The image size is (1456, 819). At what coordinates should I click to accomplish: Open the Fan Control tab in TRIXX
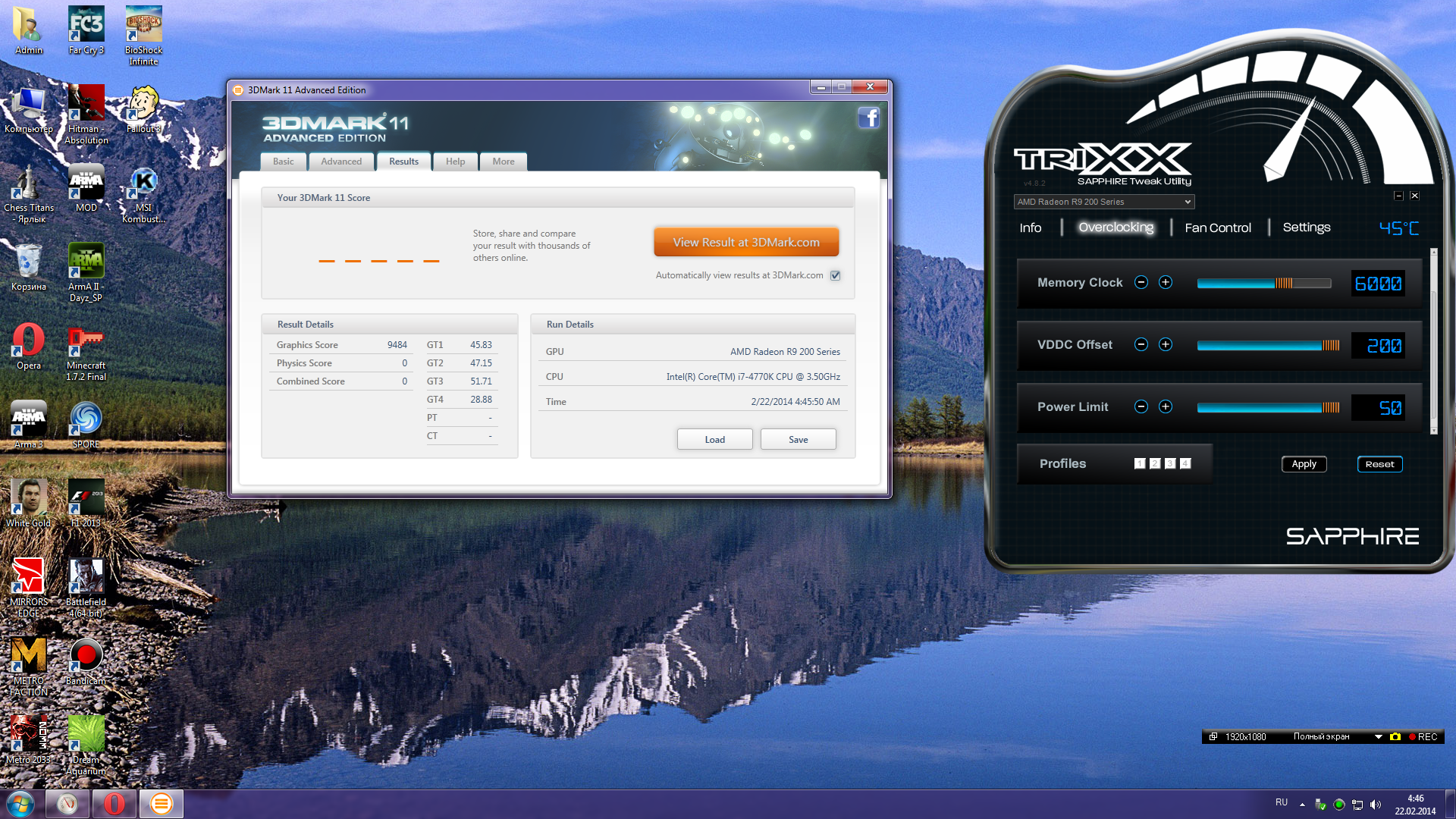pos(1218,227)
